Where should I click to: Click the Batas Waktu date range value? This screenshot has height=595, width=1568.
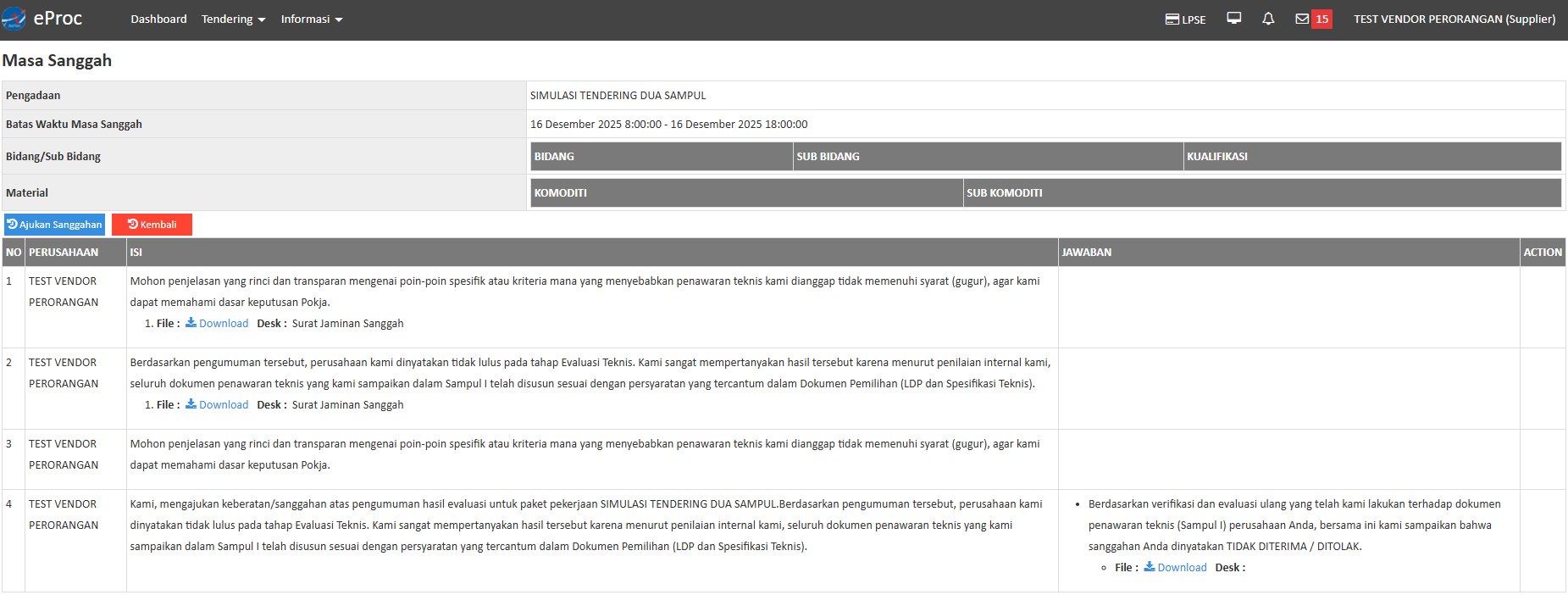pyautogui.click(x=668, y=125)
